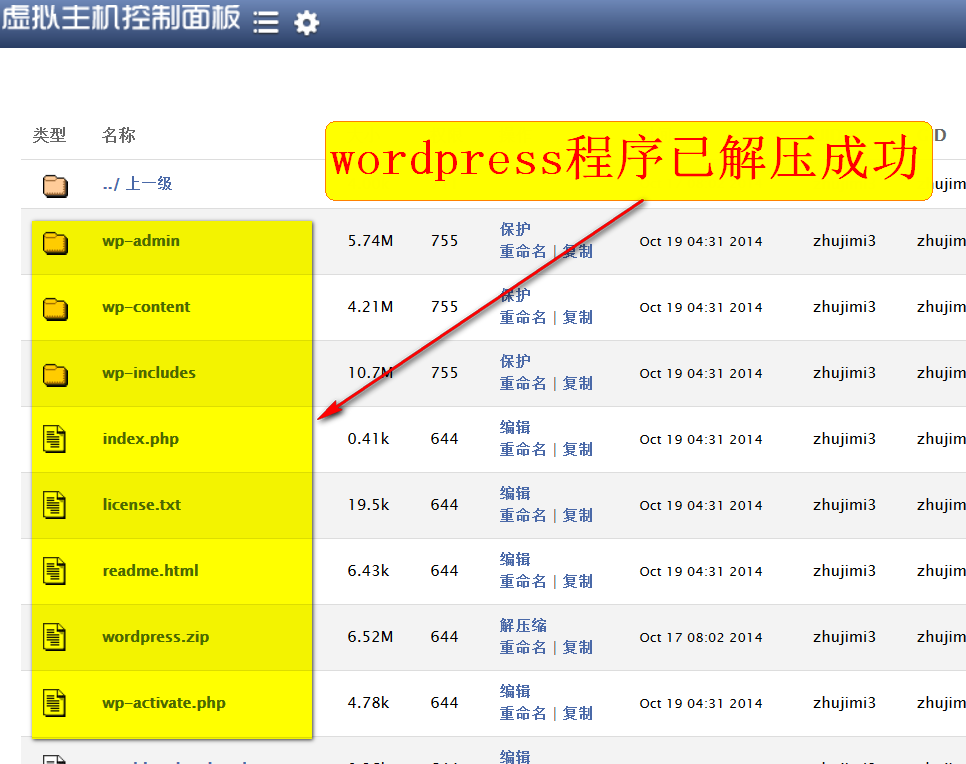
Task: Click 重命名 for index.php
Action: point(522,449)
